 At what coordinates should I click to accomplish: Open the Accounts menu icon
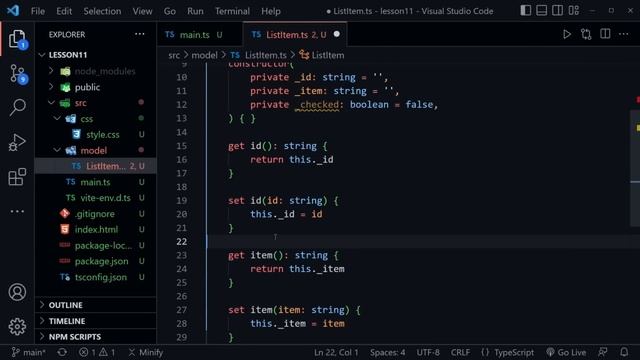tap(17, 292)
